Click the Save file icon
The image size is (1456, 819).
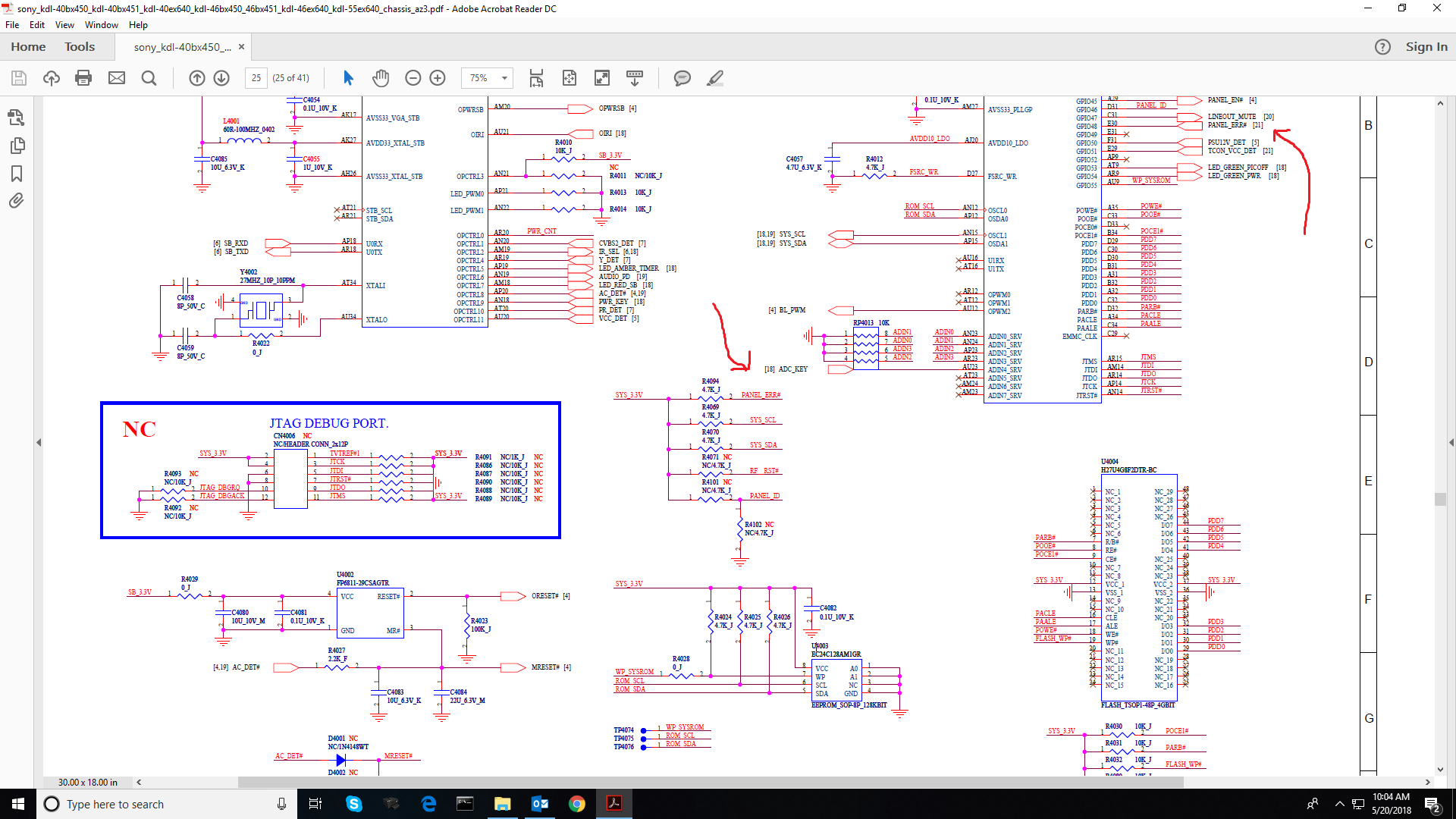pyautogui.click(x=19, y=78)
